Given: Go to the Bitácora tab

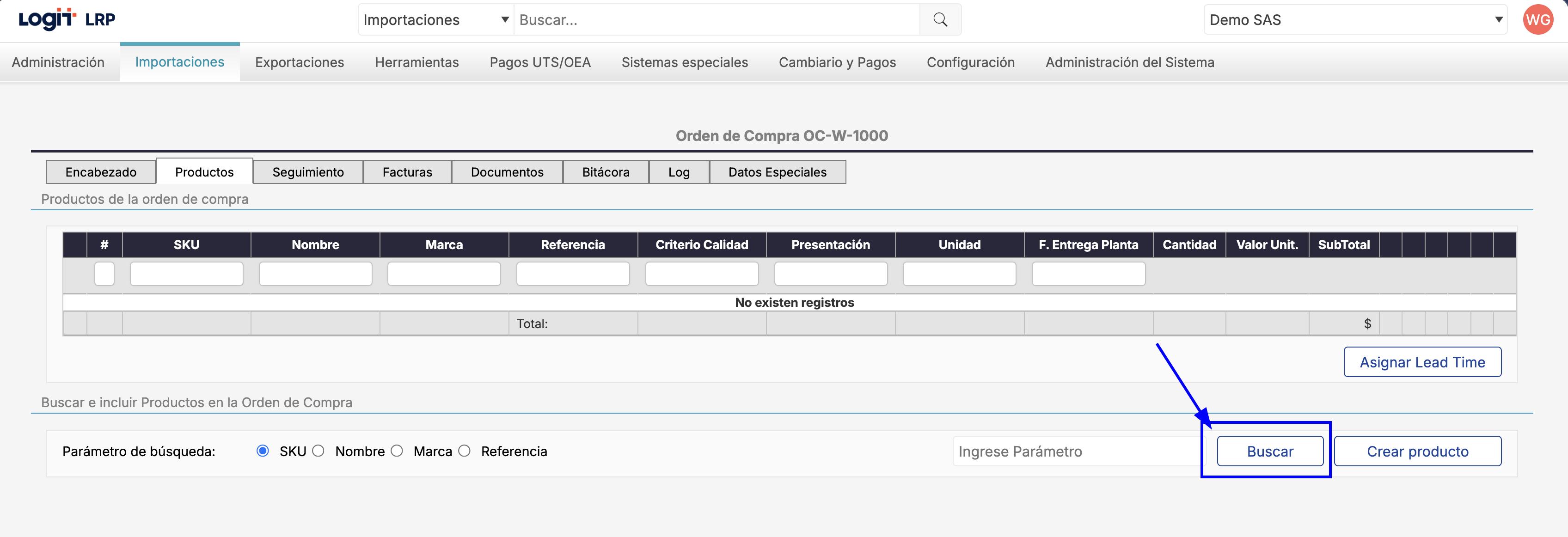Looking at the screenshot, I should coord(606,172).
